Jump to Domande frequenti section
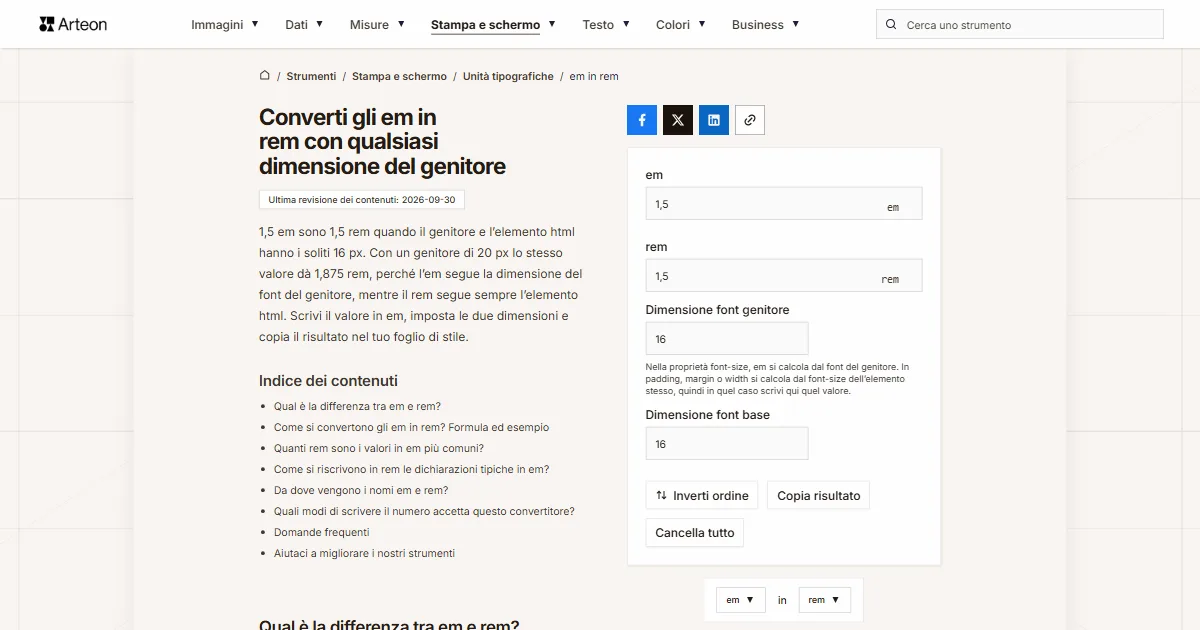 [322, 532]
